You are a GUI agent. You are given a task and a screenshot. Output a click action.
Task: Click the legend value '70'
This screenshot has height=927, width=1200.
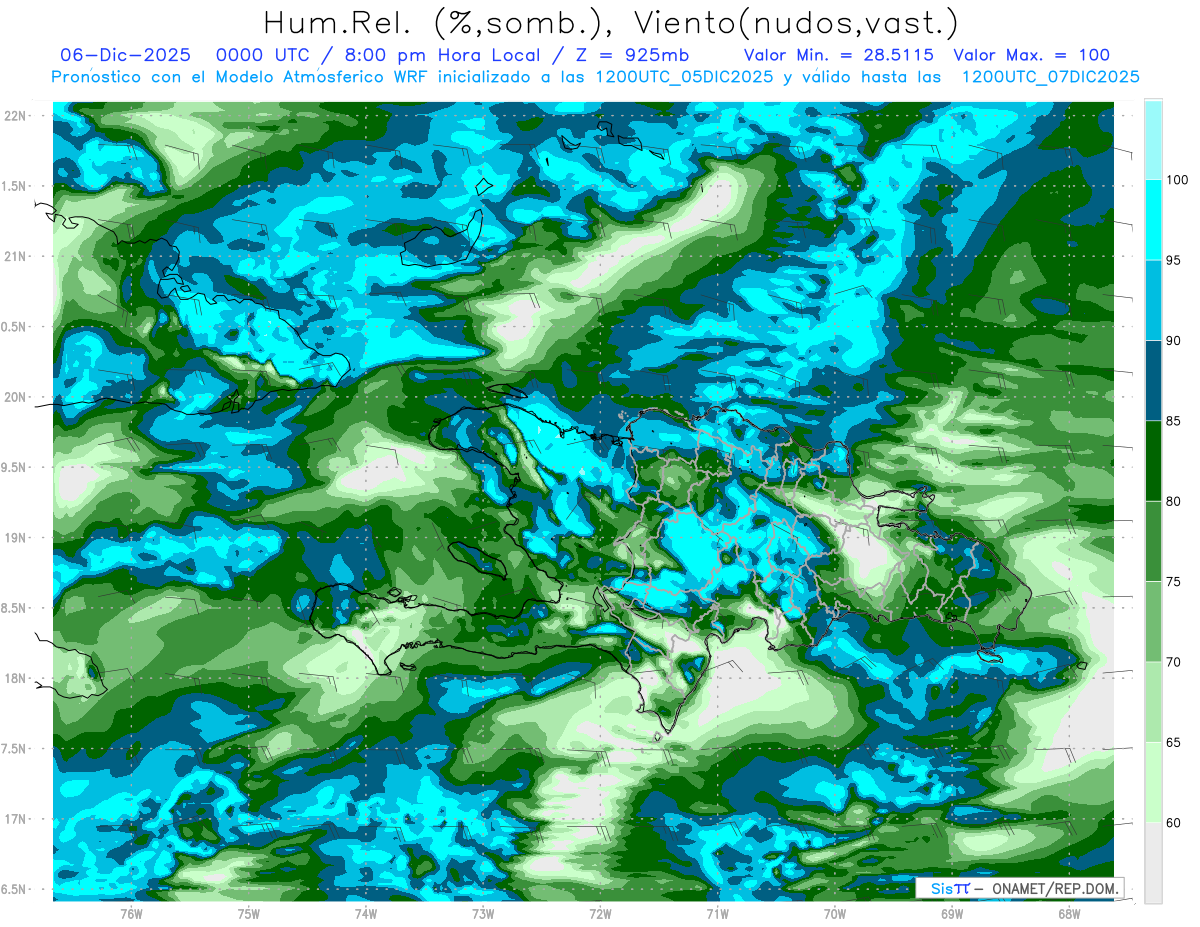pyautogui.click(x=1174, y=662)
